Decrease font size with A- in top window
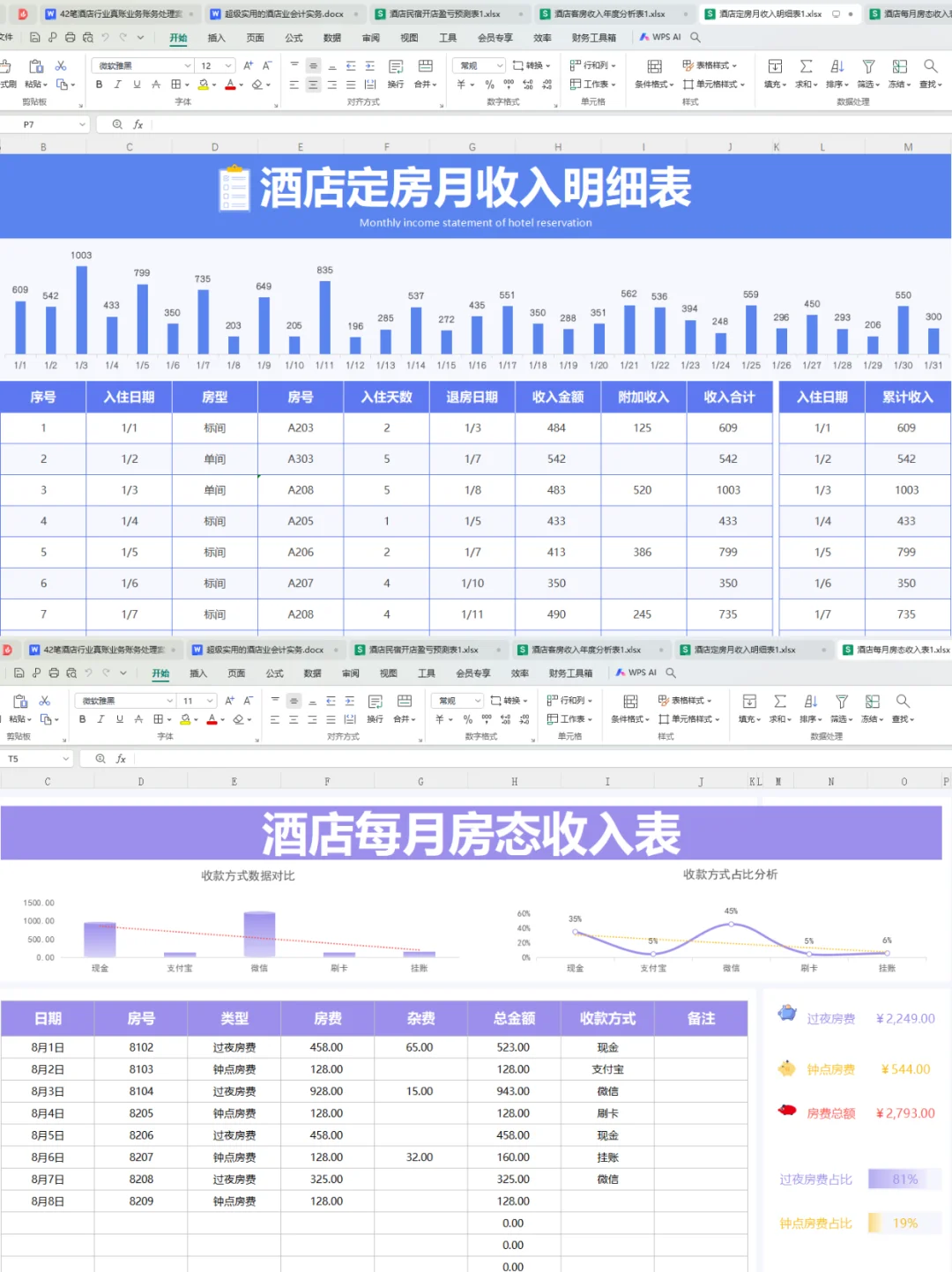The image size is (952, 1272). pyautogui.click(x=267, y=66)
